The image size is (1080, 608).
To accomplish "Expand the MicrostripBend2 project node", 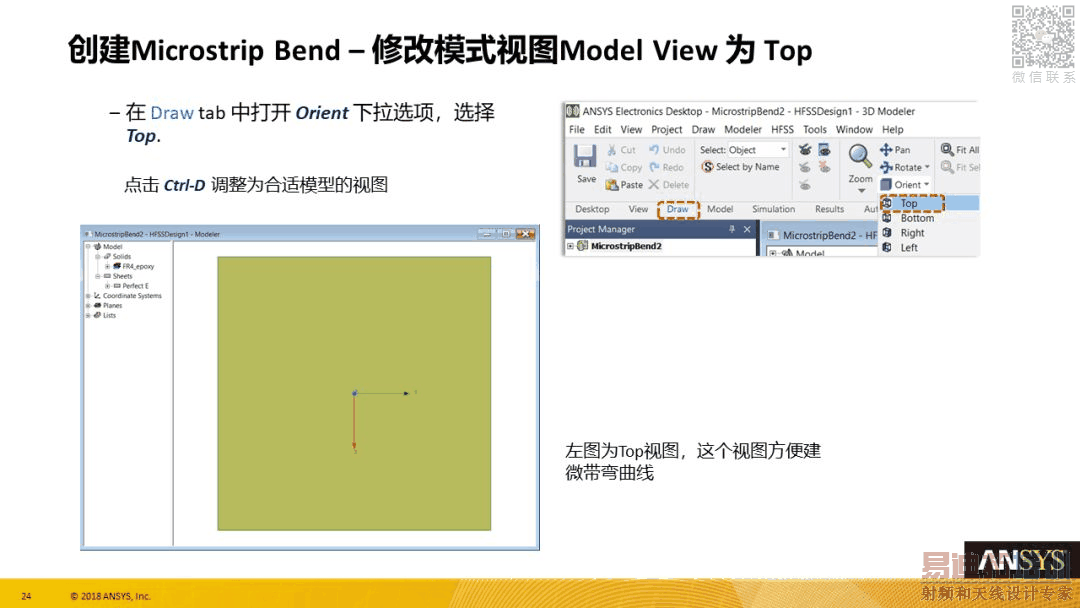I will (570, 246).
